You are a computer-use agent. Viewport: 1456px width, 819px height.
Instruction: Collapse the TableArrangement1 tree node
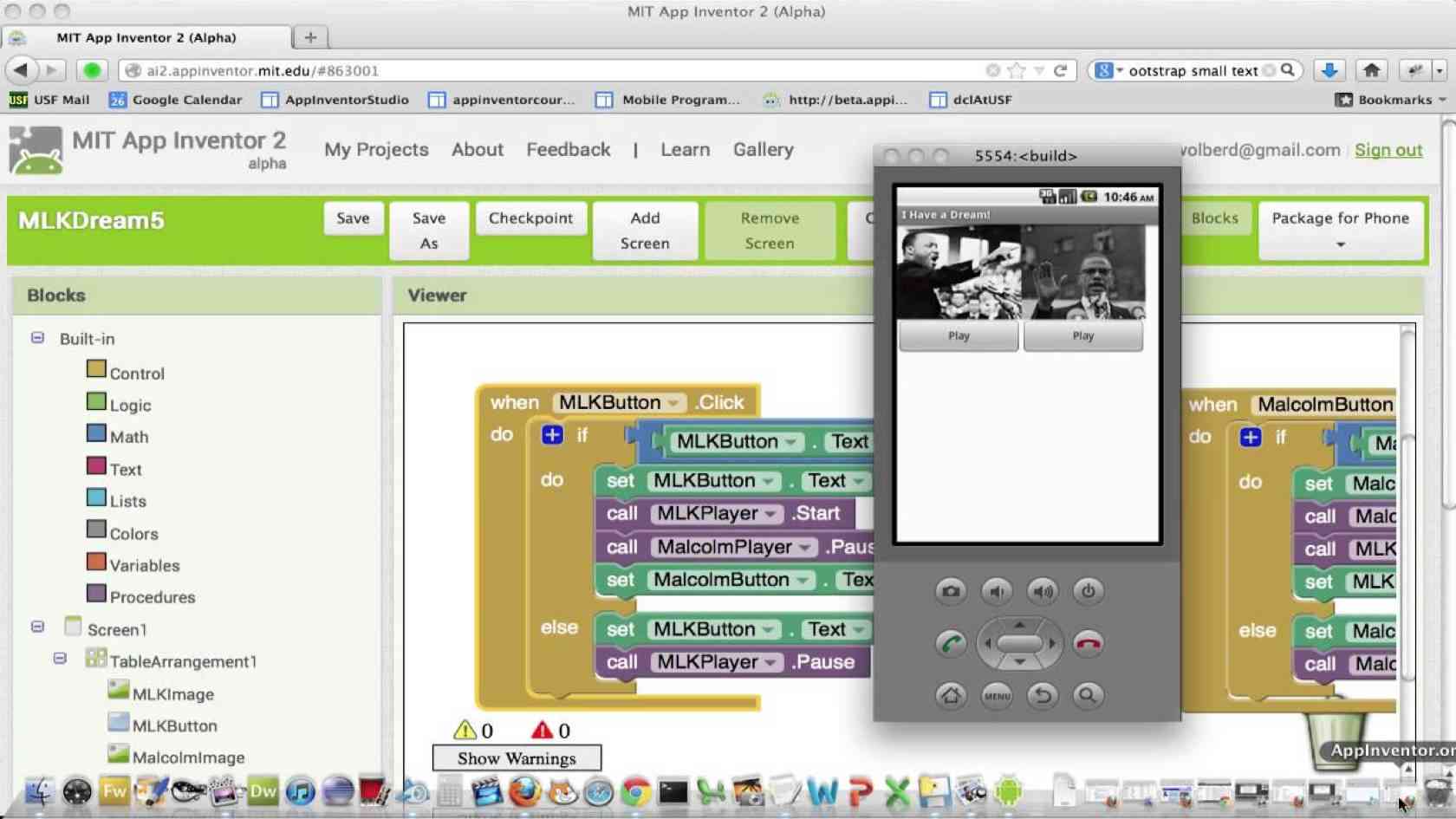60,658
